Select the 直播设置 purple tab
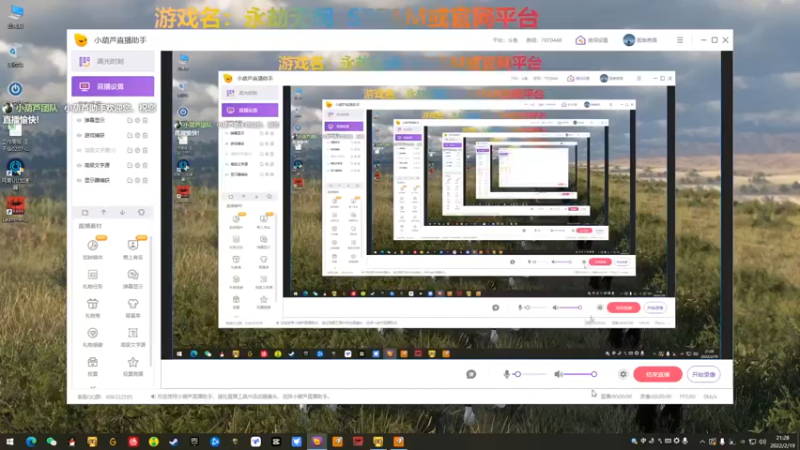The image size is (800, 450). point(113,87)
